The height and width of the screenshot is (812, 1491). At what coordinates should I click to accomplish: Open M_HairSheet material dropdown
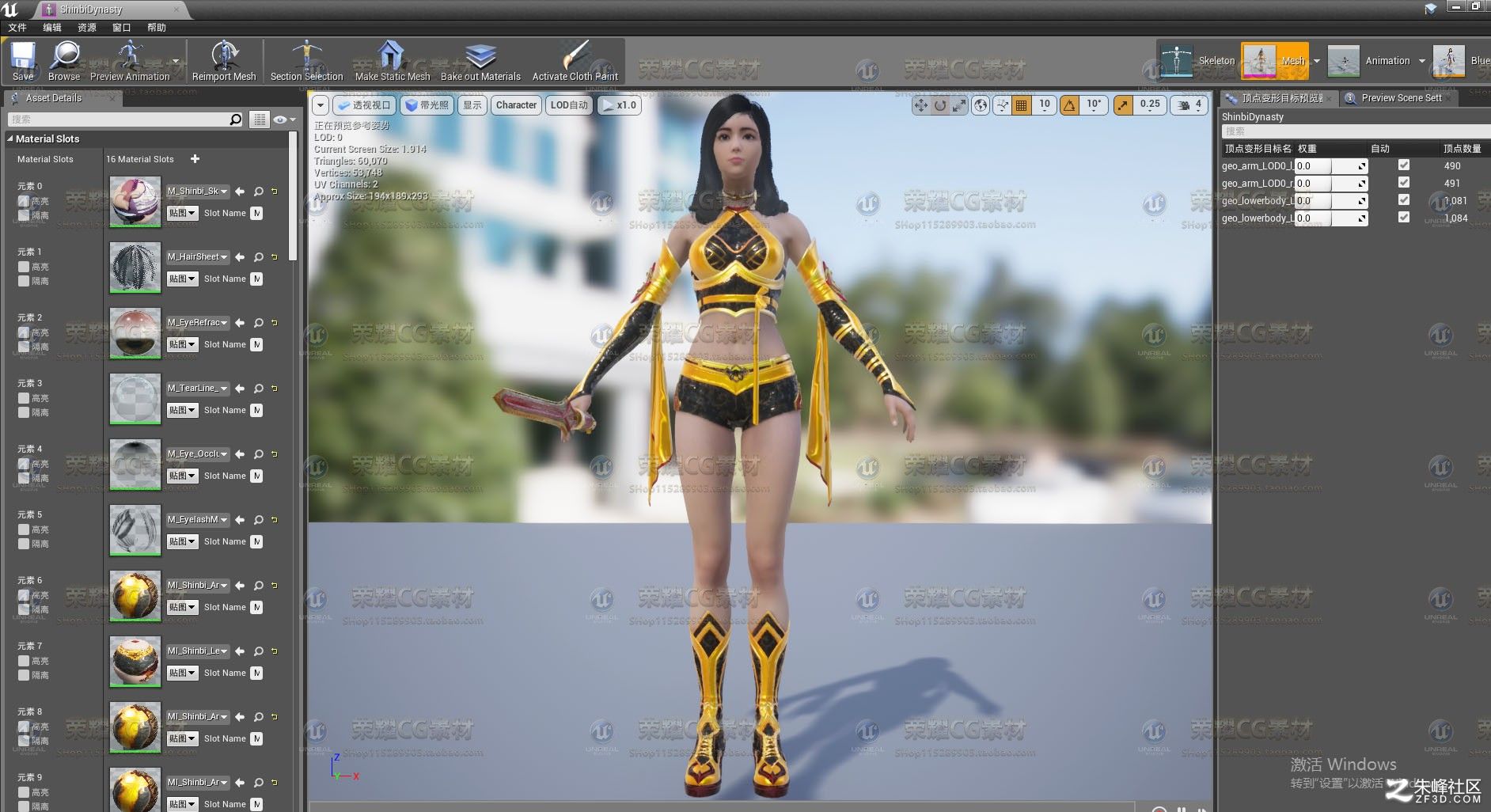[x=198, y=257]
